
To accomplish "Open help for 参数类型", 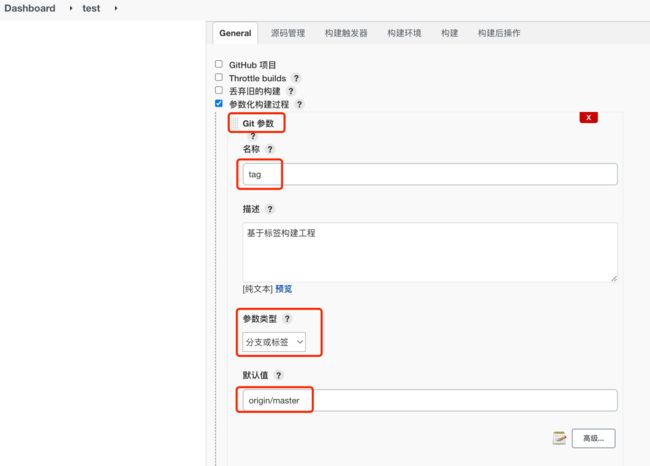I will coord(287,319).
